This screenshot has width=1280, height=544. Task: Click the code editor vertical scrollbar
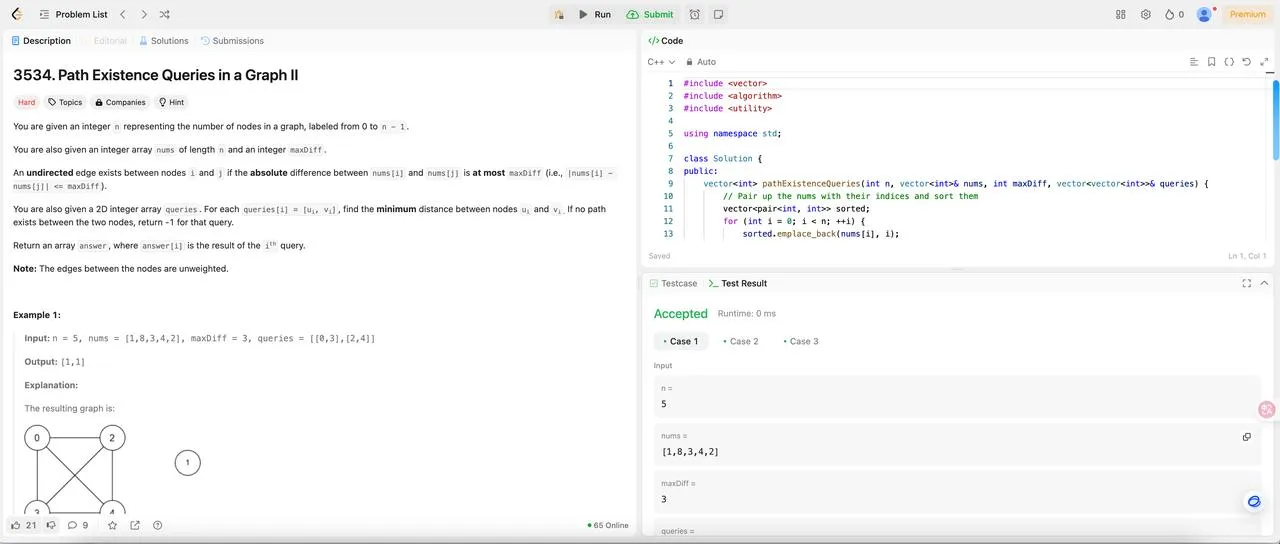1275,118
